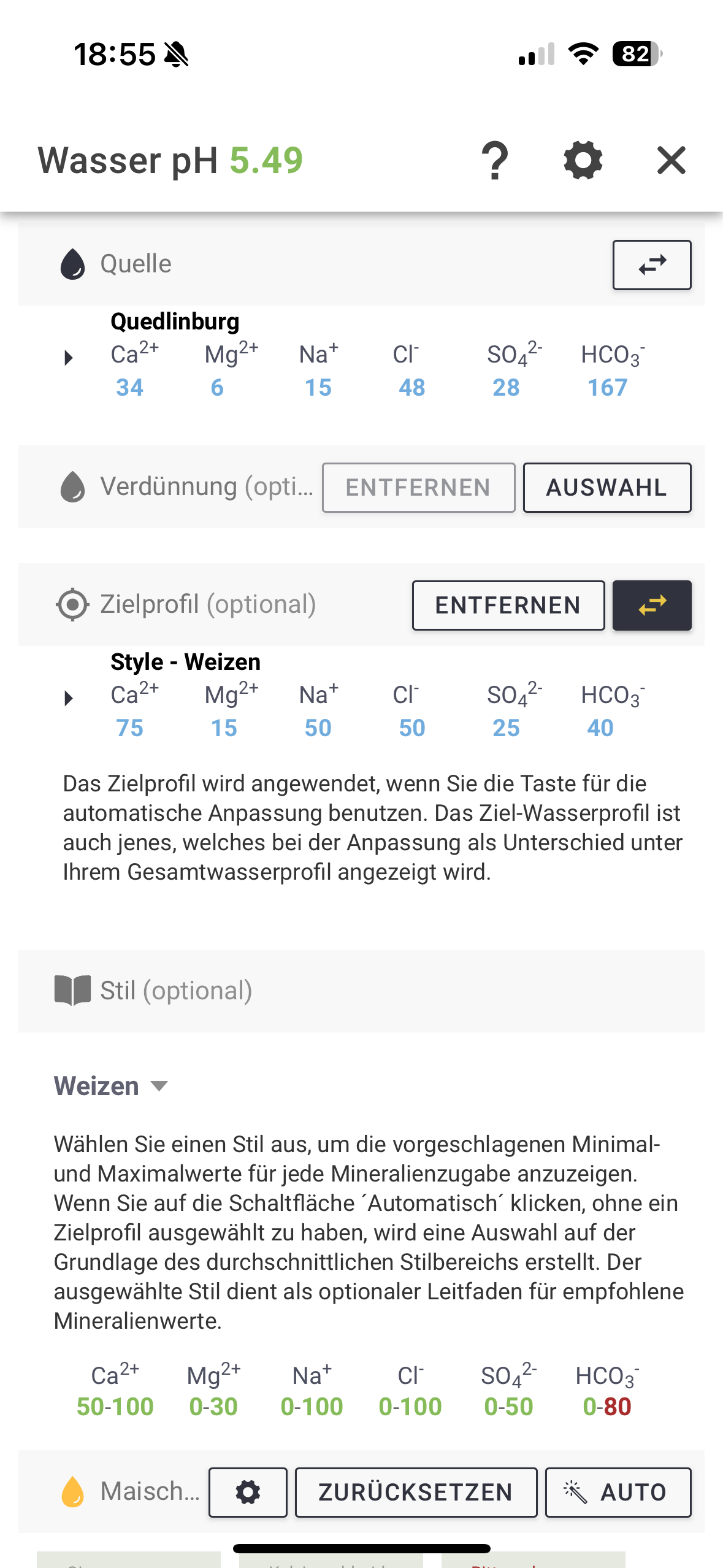Expand the Quedlinburg source profile details
This screenshot has width=723, height=1568.
pos(69,358)
